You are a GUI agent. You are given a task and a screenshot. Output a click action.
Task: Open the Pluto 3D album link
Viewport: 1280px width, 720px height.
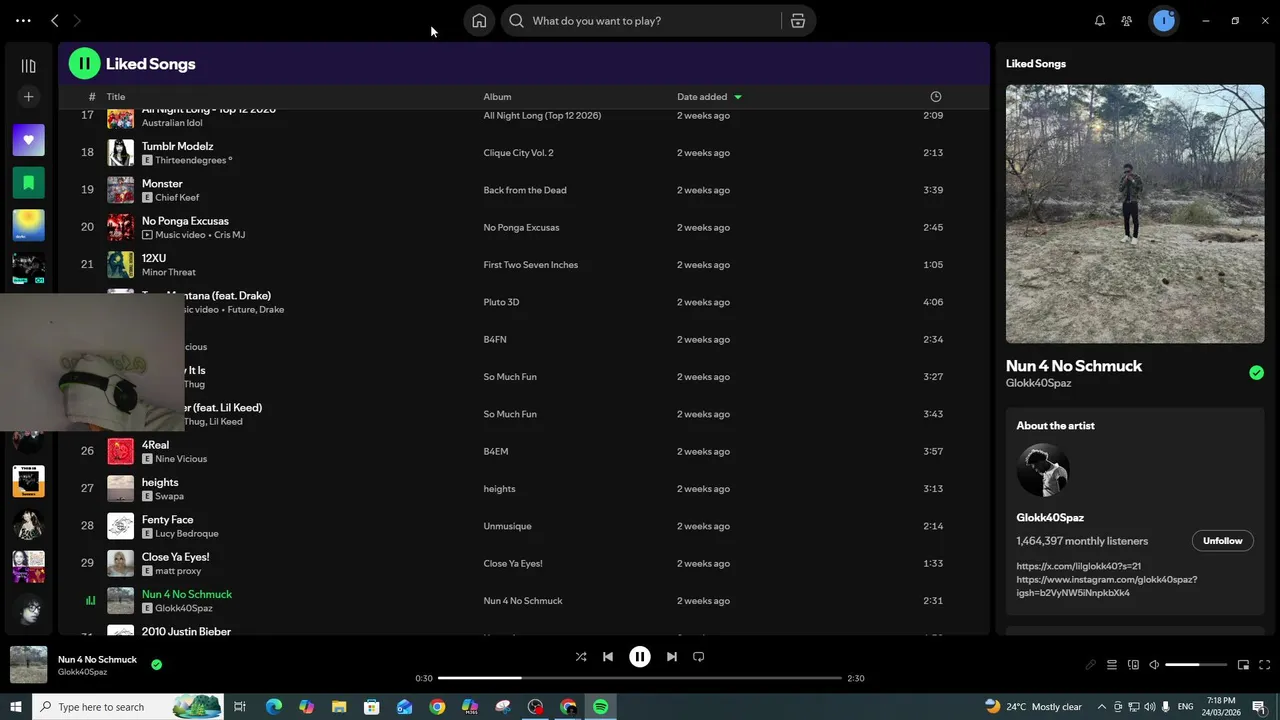501,302
